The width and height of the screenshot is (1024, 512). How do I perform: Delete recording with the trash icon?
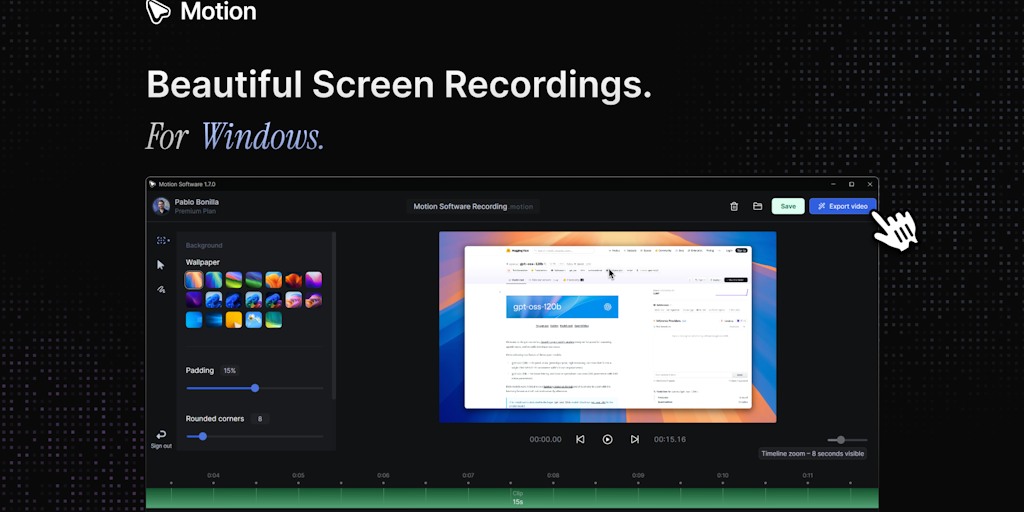(x=734, y=206)
